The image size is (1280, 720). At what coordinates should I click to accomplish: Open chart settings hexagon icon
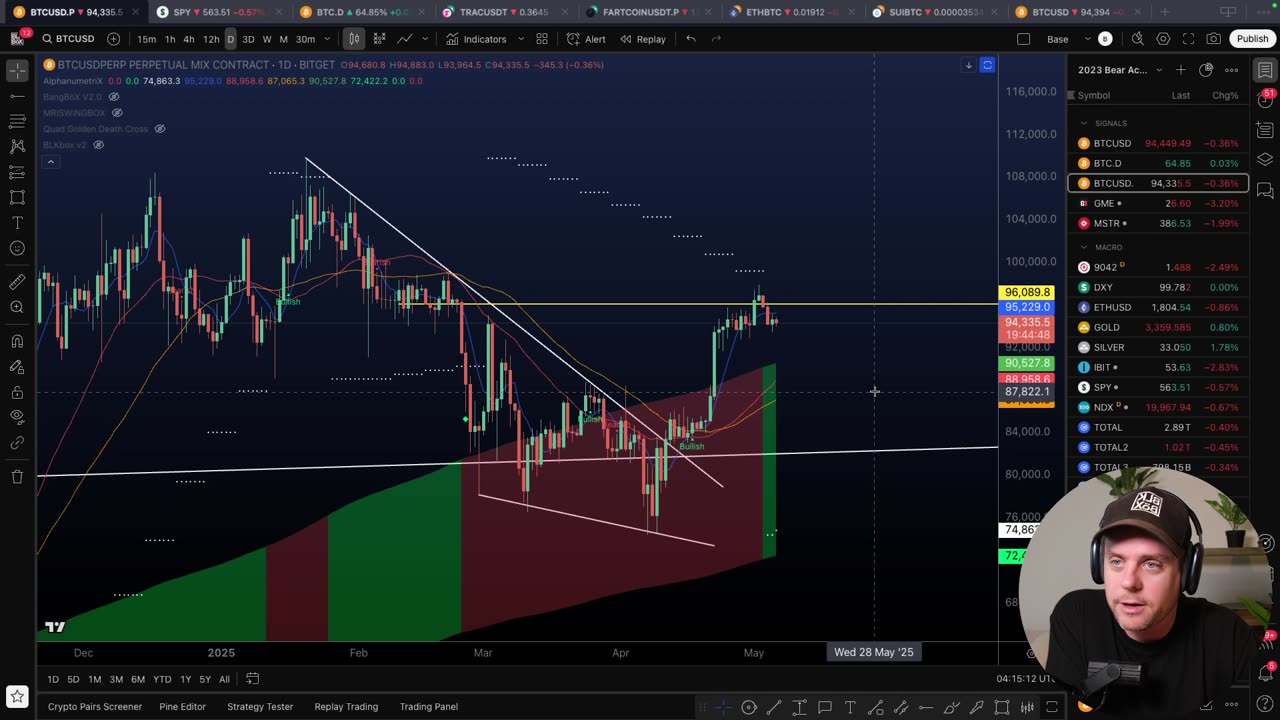(1163, 39)
